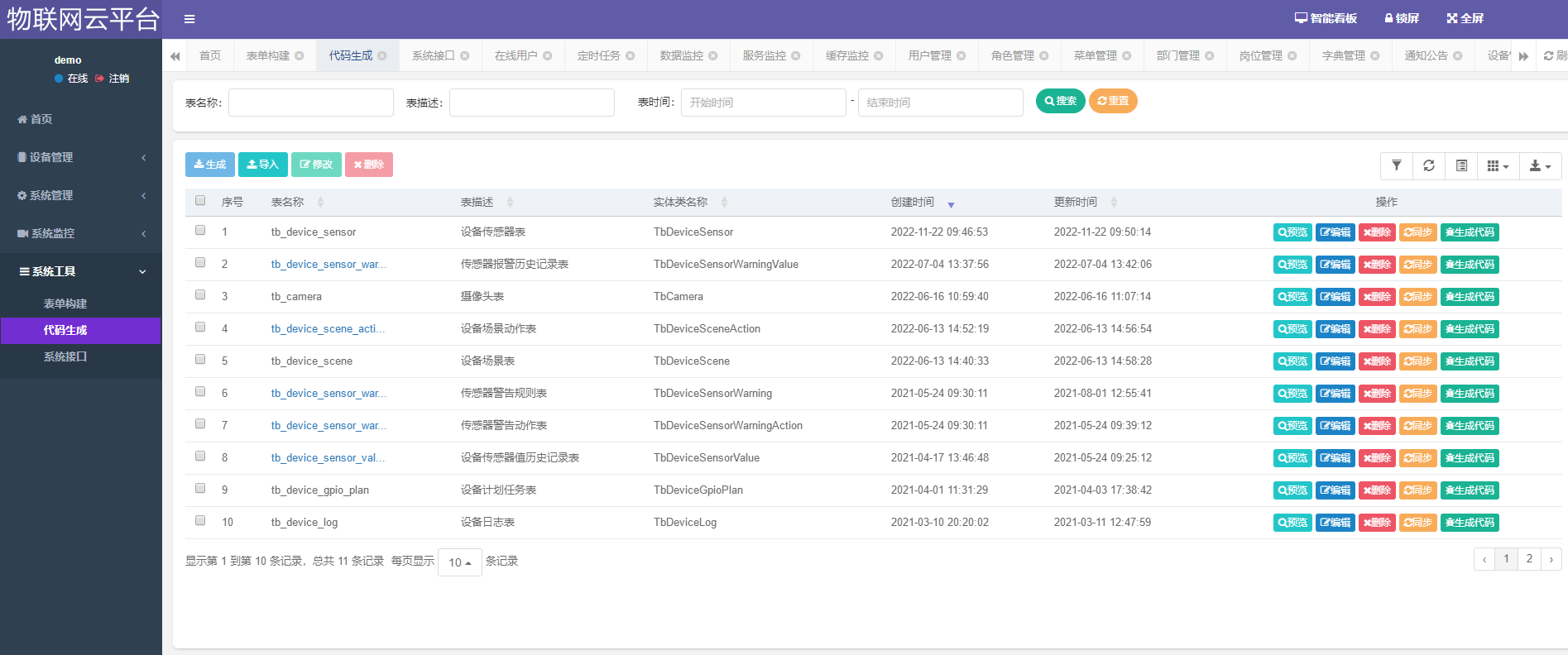Open the columns selection dropdown

1498,165
